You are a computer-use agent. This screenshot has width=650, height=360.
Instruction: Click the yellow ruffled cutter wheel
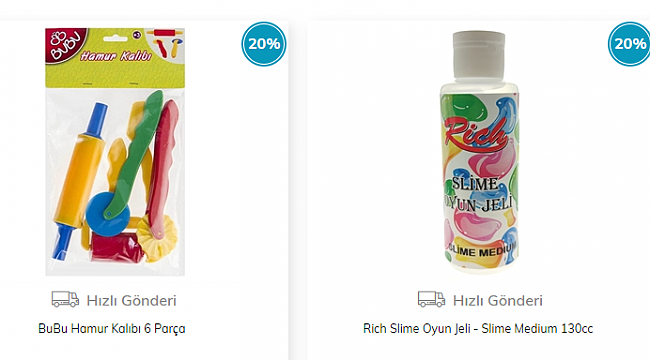(x=157, y=237)
